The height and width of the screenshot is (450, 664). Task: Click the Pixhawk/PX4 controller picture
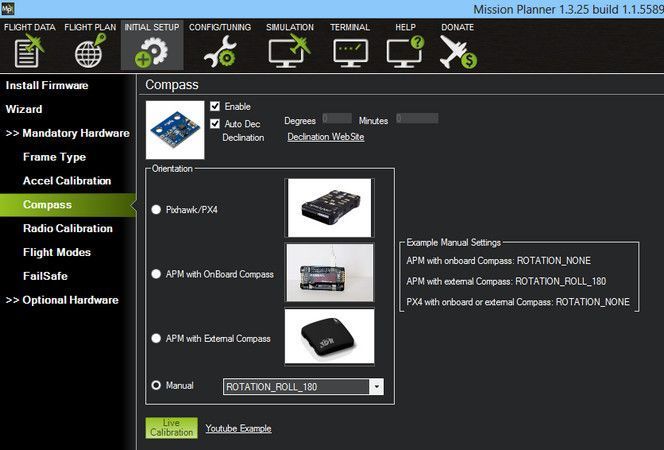point(329,207)
